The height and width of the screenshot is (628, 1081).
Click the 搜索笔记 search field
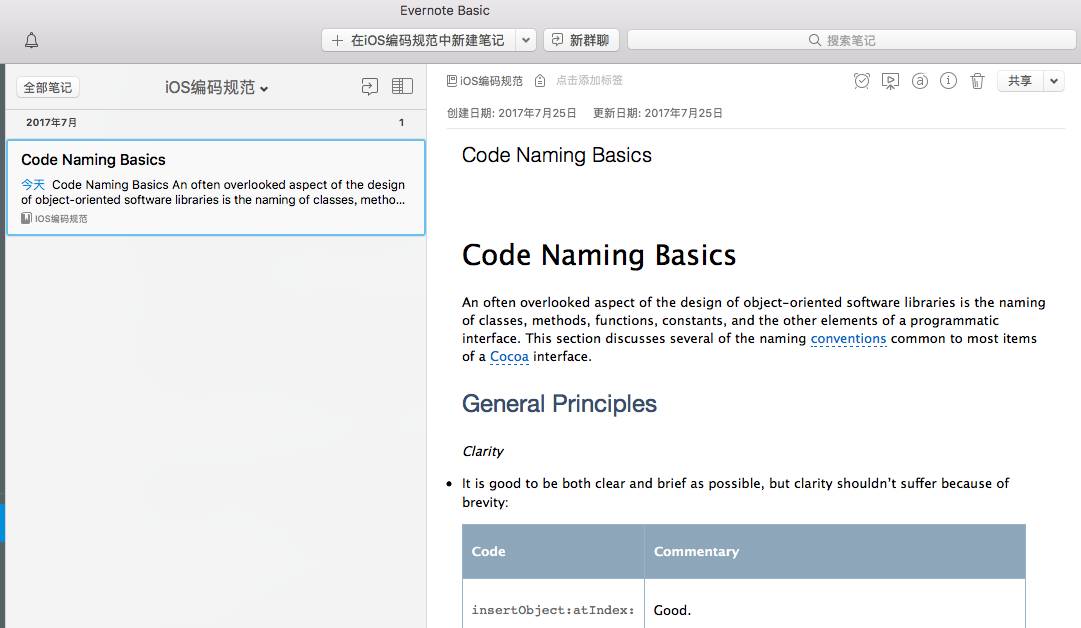[850, 40]
